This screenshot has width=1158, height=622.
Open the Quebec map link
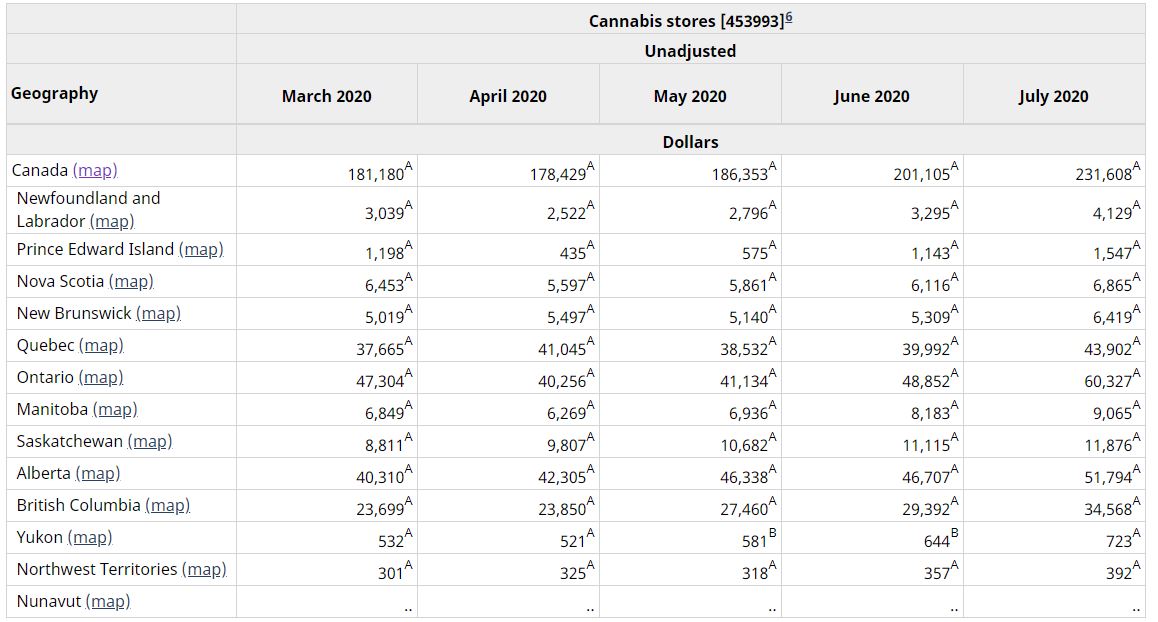[101, 345]
